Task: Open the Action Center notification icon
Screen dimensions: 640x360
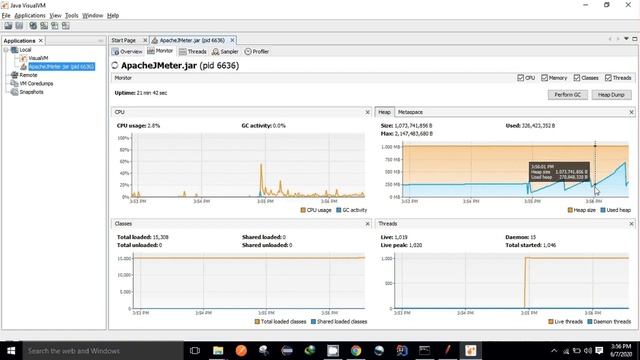Action: pyautogui.click(x=599, y=351)
